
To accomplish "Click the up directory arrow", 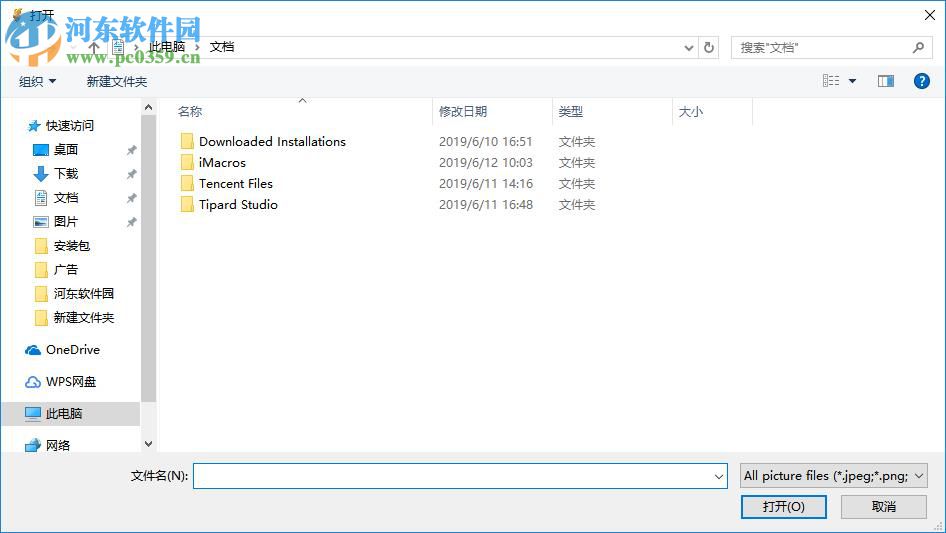I will (94, 47).
